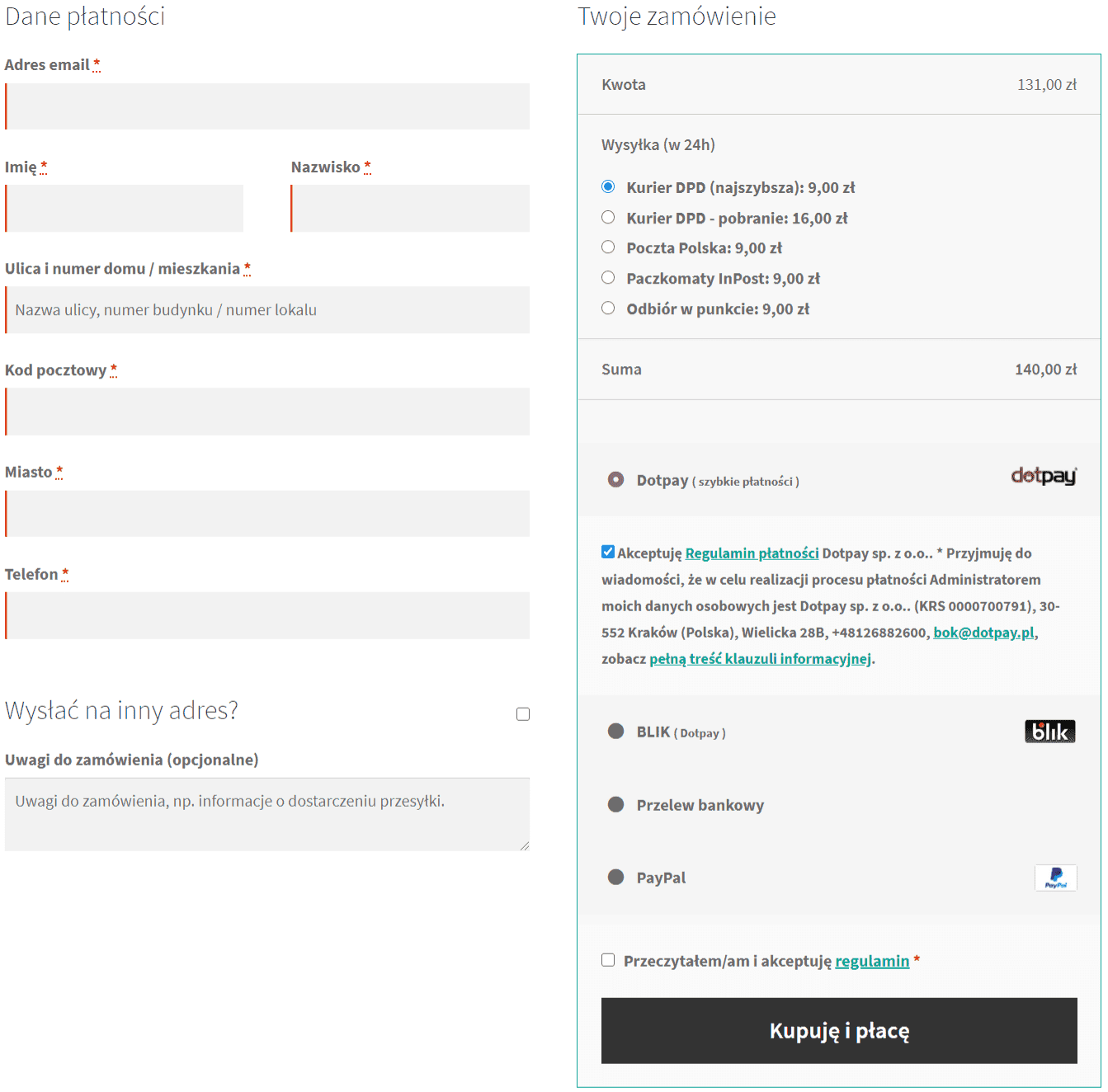Select Poczta Polska shipping method
Image resolution: width=1108 pixels, height=1092 pixels.
point(608,247)
